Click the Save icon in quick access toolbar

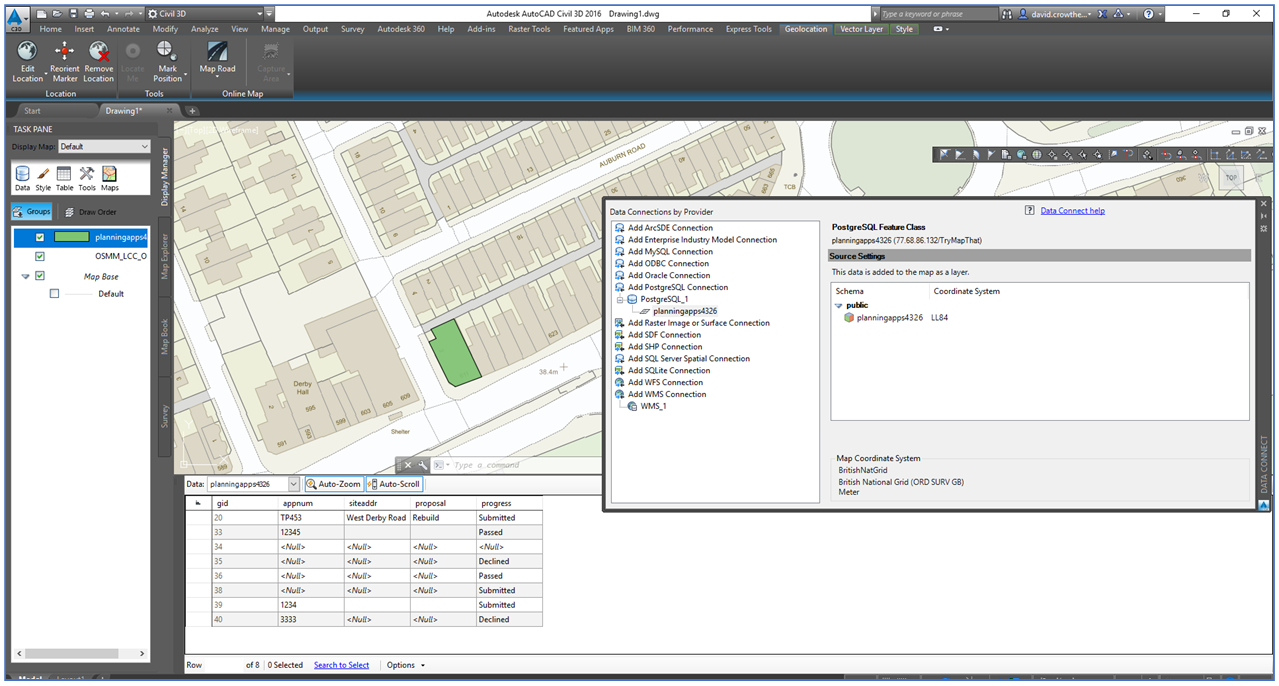click(x=75, y=14)
